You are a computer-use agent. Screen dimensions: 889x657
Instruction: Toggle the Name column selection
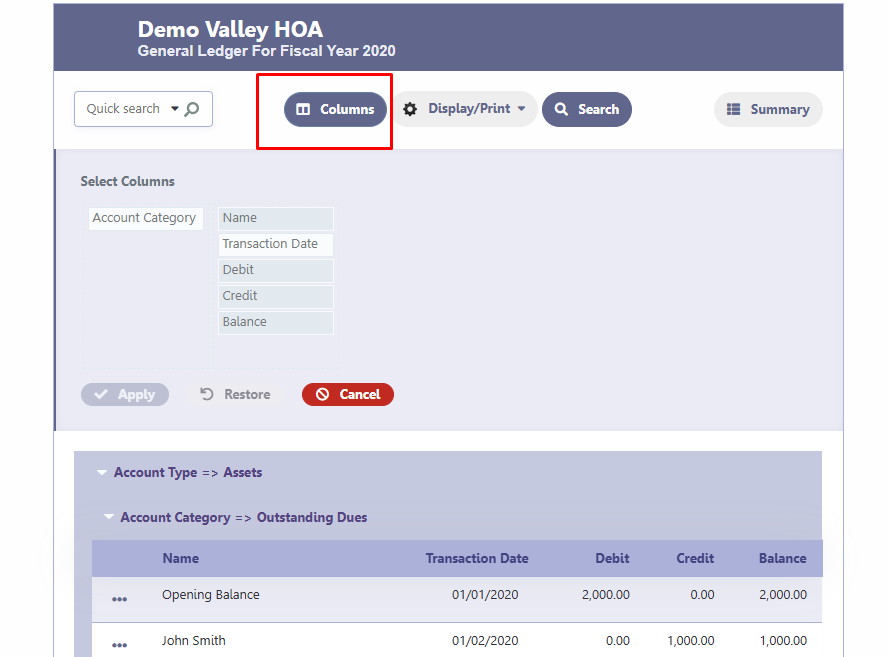click(x=275, y=218)
